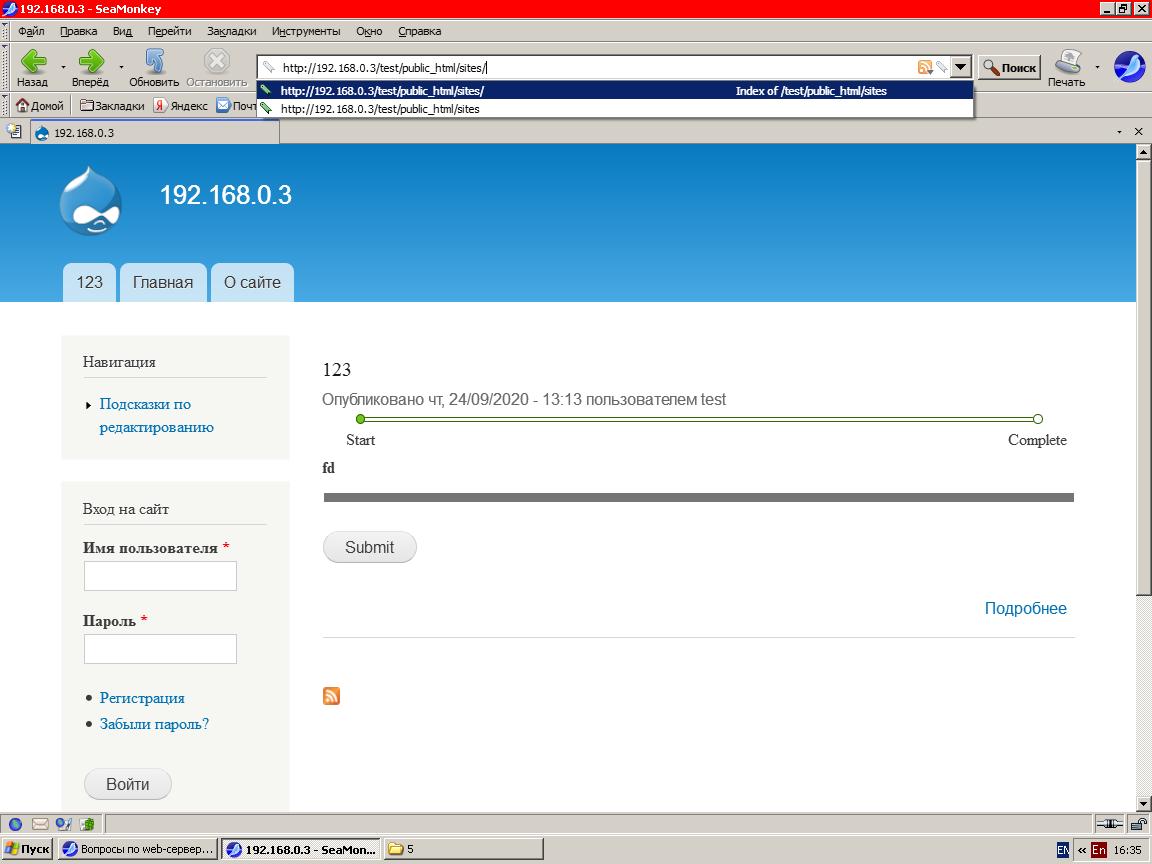Click the Submit button
This screenshot has height=864, width=1152.
tap(370, 547)
